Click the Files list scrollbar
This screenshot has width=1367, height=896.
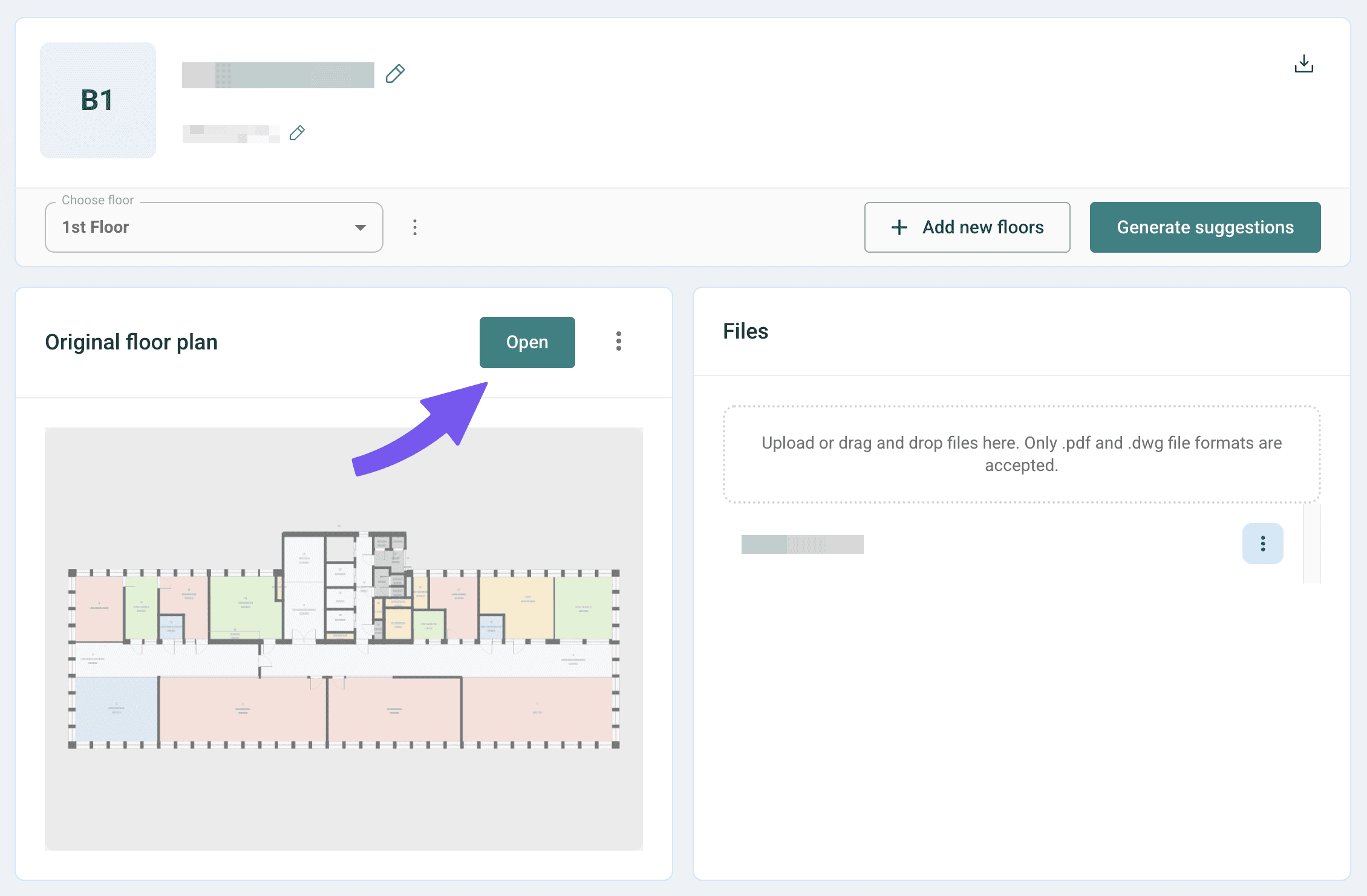pos(1311,544)
